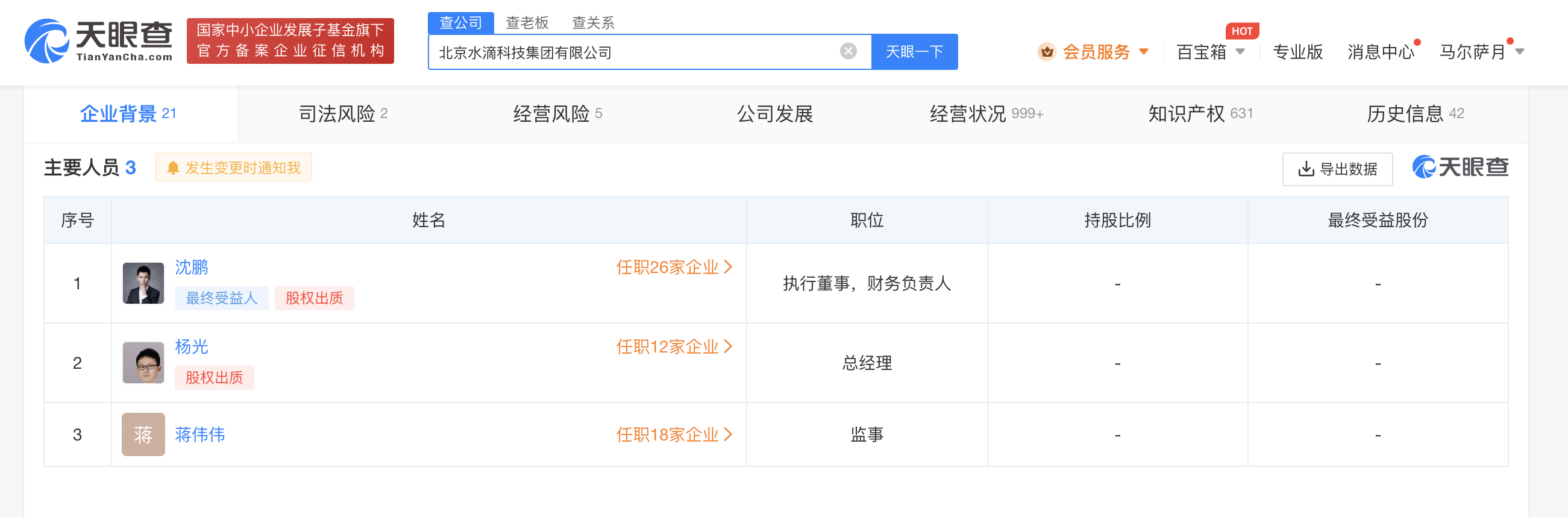Click 沈鹏's 股权出质 tag
Screen dimensions: 1568x517
[x=314, y=298]
